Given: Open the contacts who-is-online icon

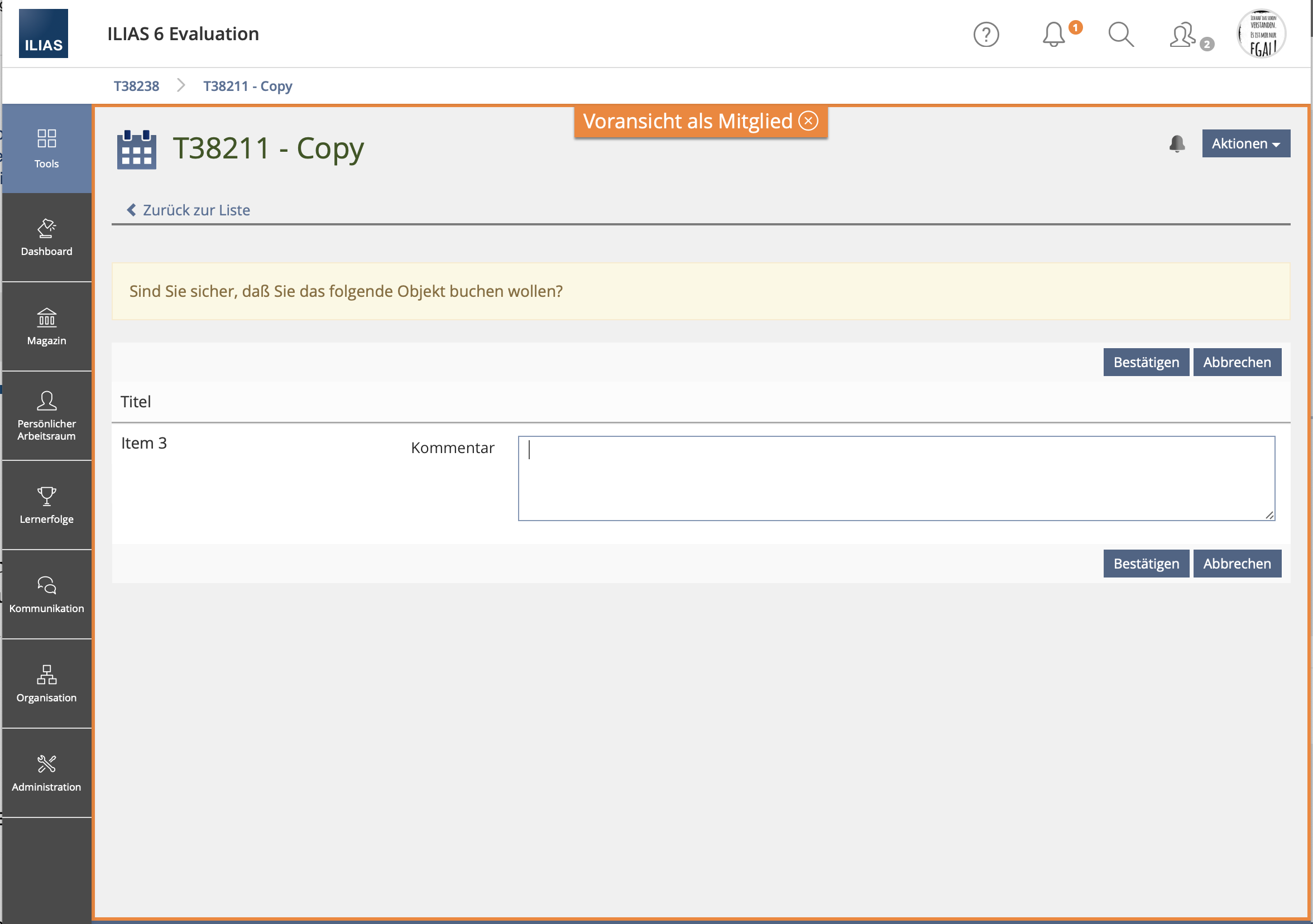Looking at the screenshot, I should 1182,35.
